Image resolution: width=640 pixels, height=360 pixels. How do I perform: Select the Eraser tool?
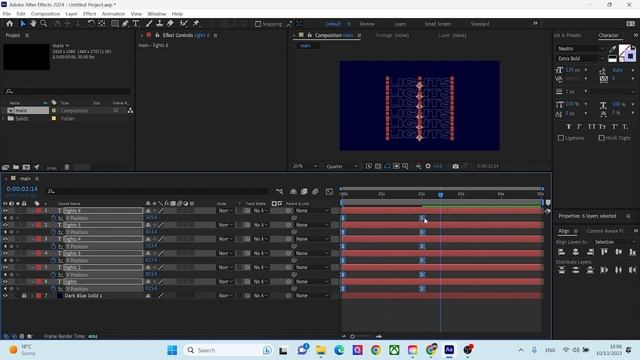pyautogui.click(x=170, y=24)
